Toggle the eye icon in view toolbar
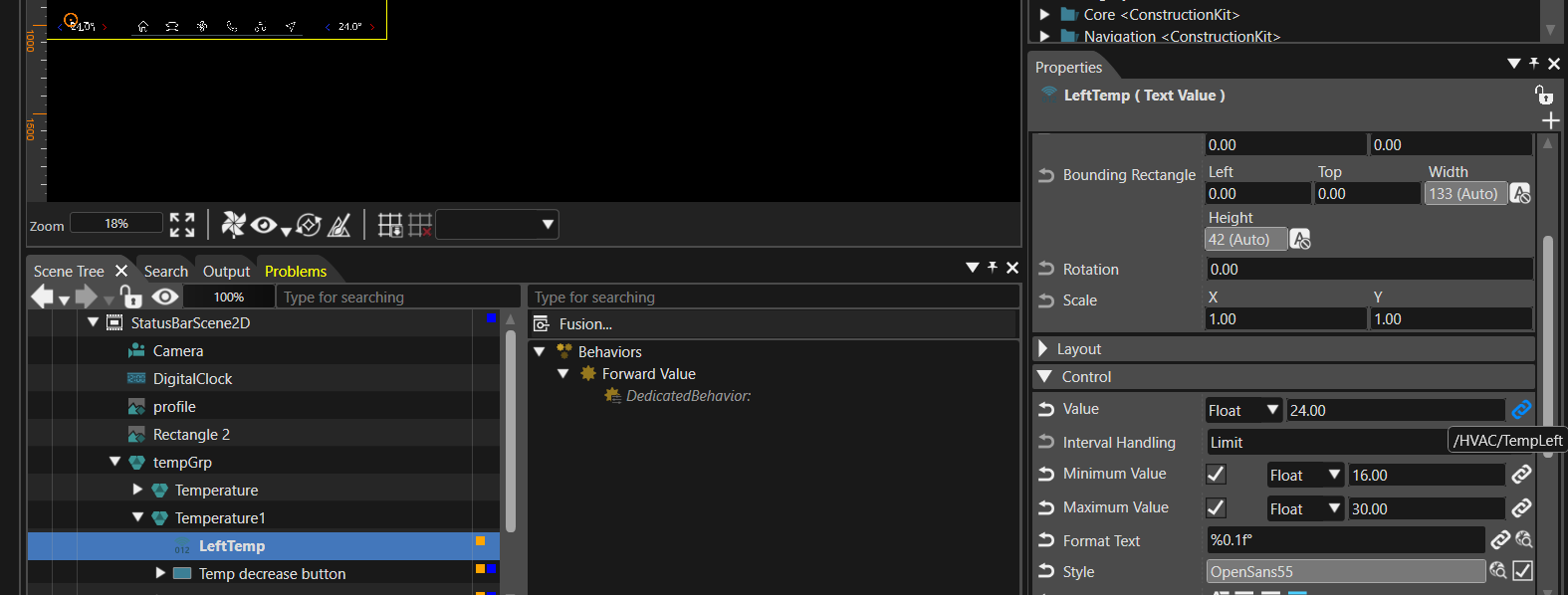Screen dimensions: 1568x595 pyautogui.click(x=264, y=226)
